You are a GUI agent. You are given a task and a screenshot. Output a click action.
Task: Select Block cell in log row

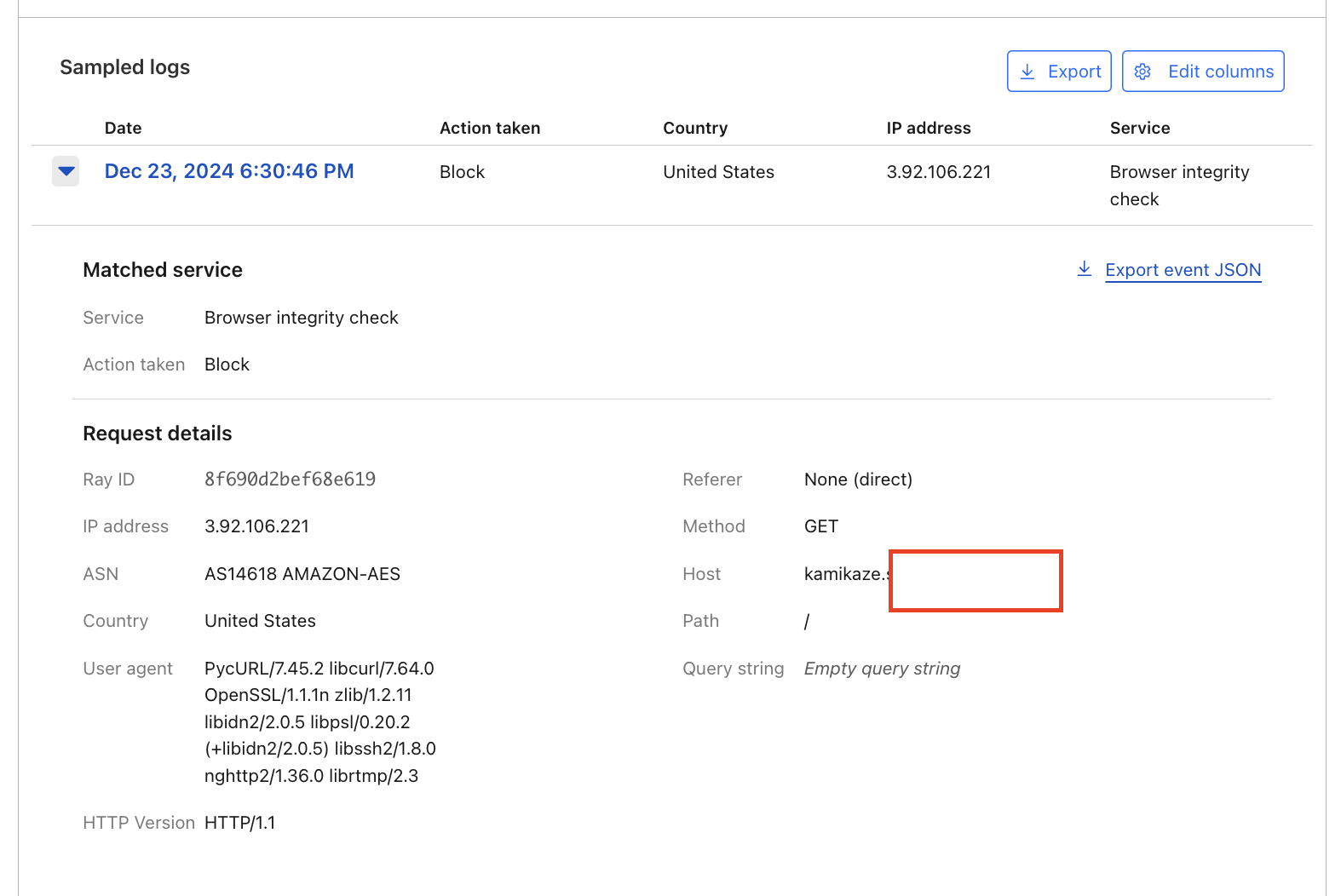click(462, 172)
